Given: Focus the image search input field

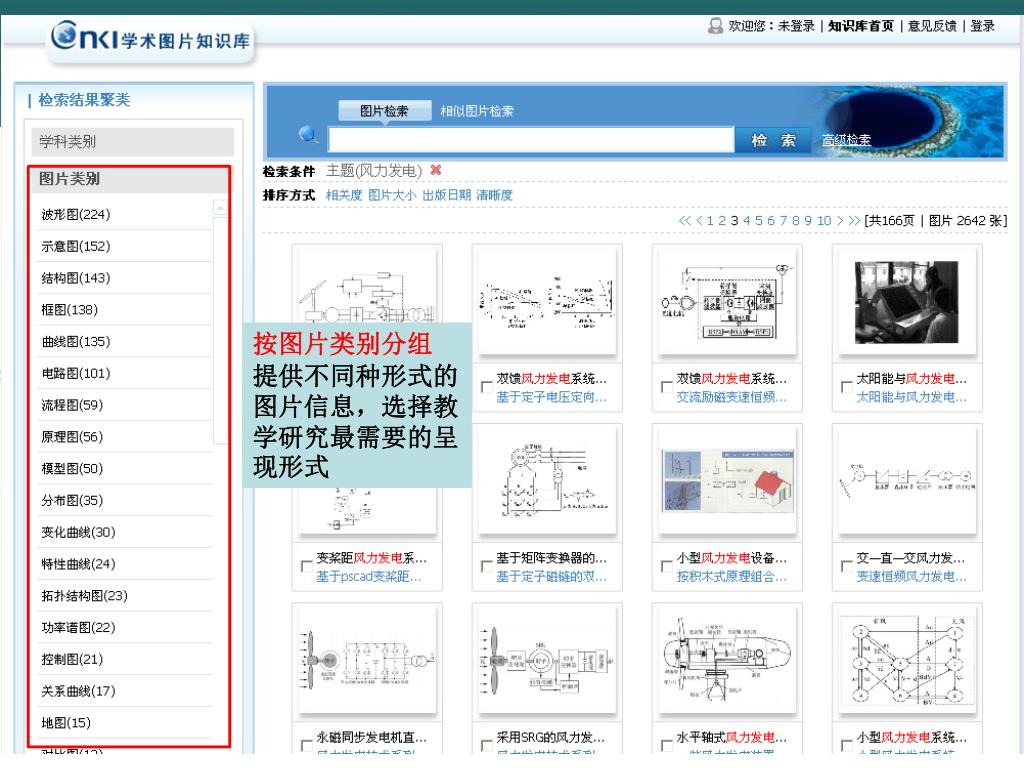Looking at the screenshot, I should (532, 140).
